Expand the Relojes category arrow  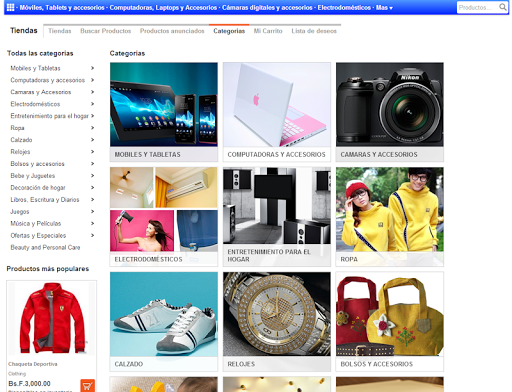pyautogui.click(x=93, y=152)
